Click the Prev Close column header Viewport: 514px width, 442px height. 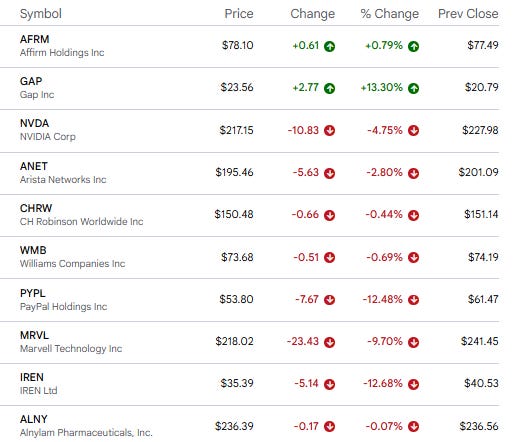[x=468, y=14]
